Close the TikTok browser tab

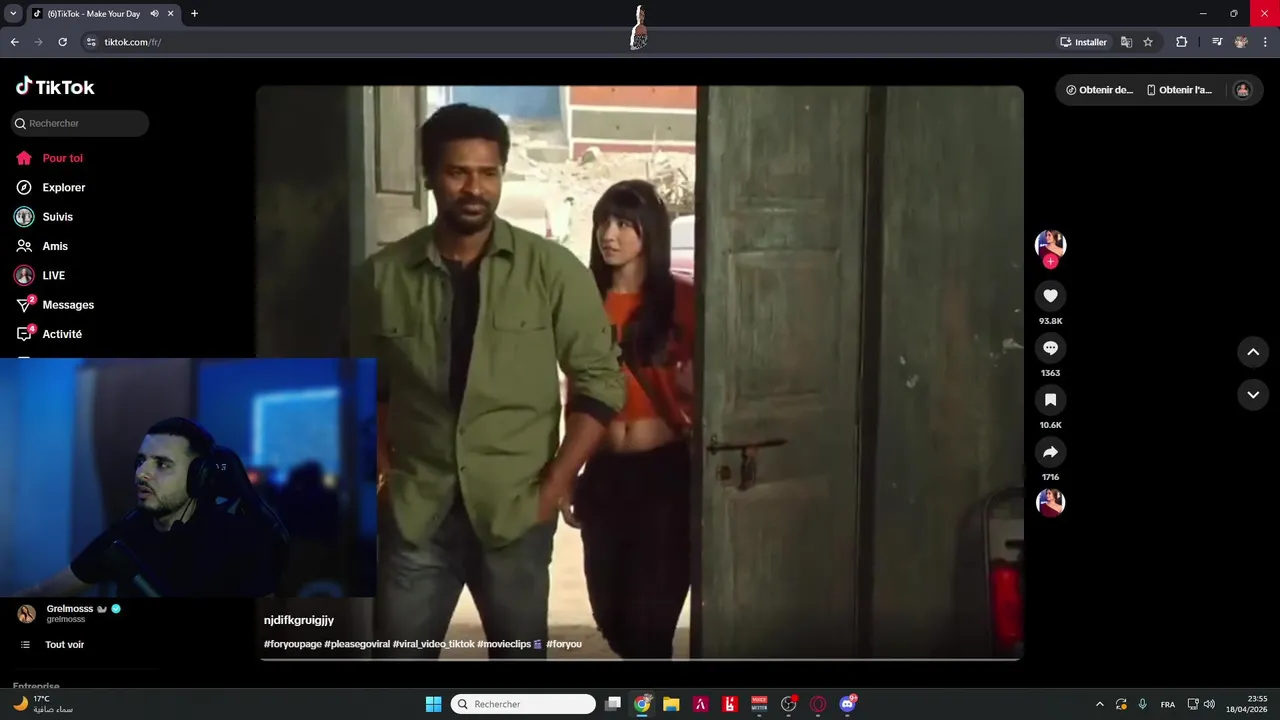[169, 14]
